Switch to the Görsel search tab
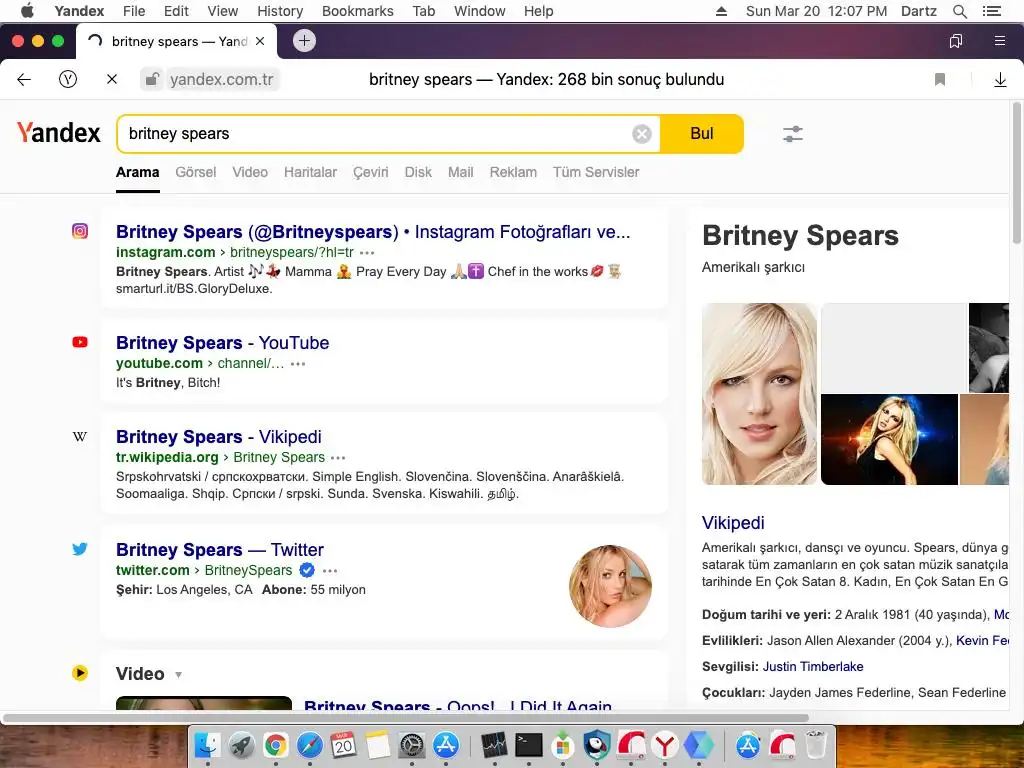The width and height of the screenshot is (1024, 768). click(x=195, y=172)
